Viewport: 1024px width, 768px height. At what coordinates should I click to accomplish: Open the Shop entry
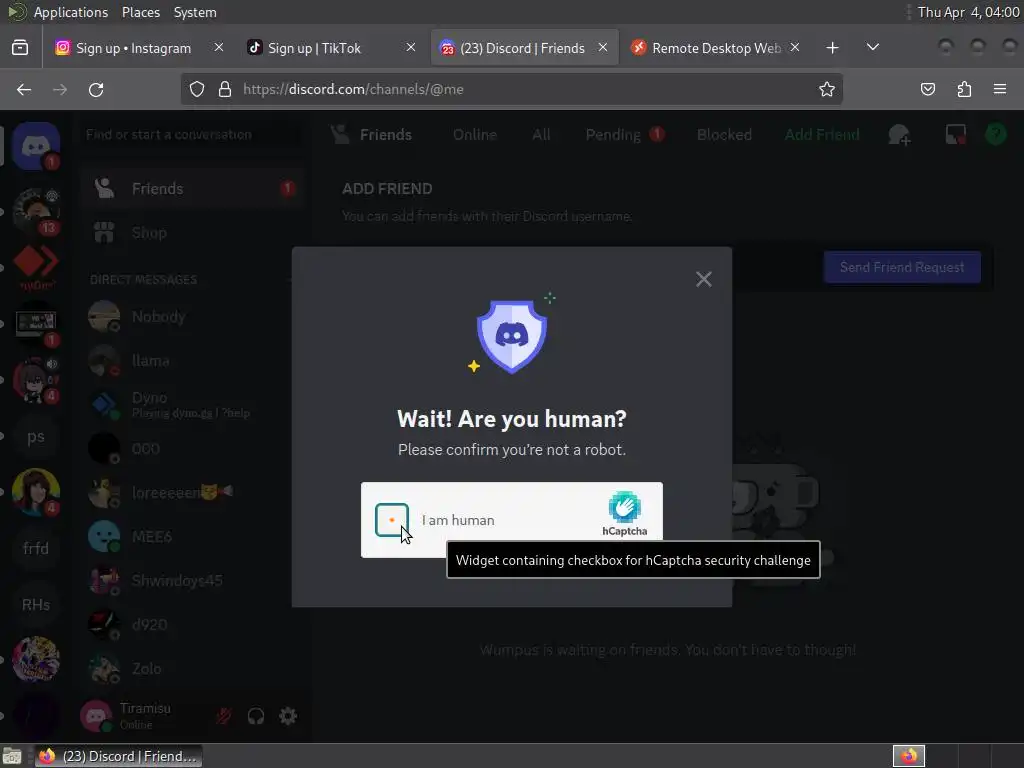pyautogui.click(x=193, y=232)
